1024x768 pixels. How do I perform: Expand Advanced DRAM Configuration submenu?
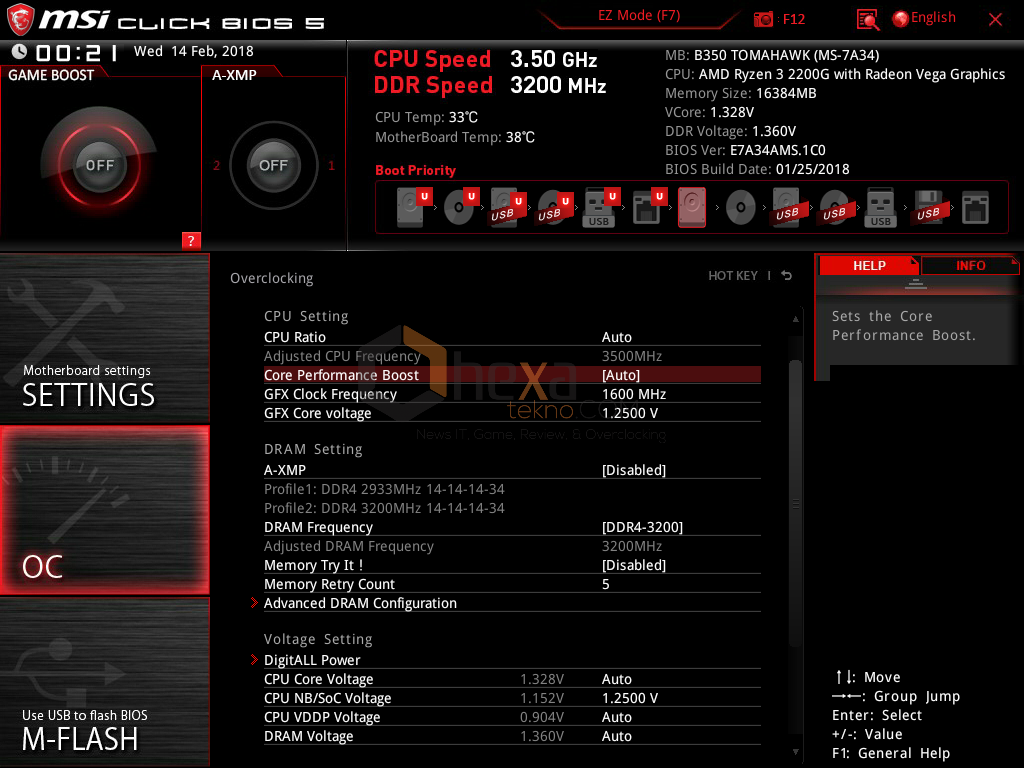pos(512,603)
